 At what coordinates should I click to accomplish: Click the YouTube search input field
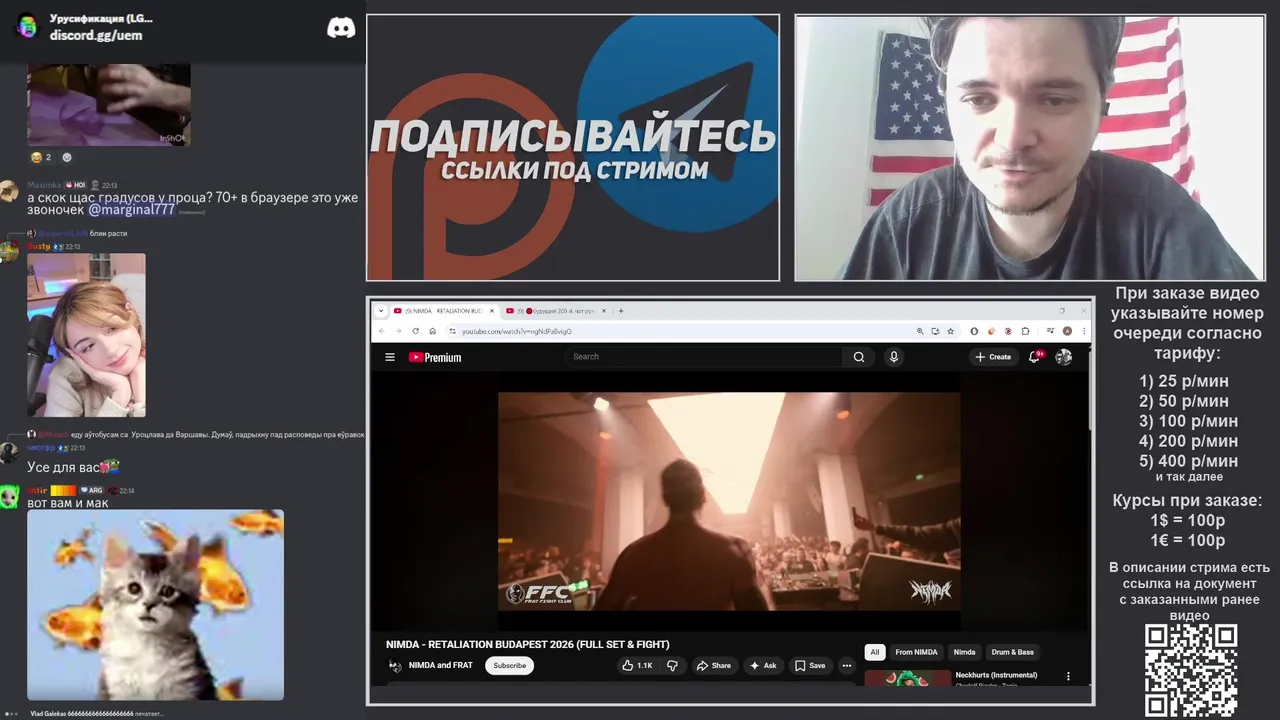[x=704, y=357]
